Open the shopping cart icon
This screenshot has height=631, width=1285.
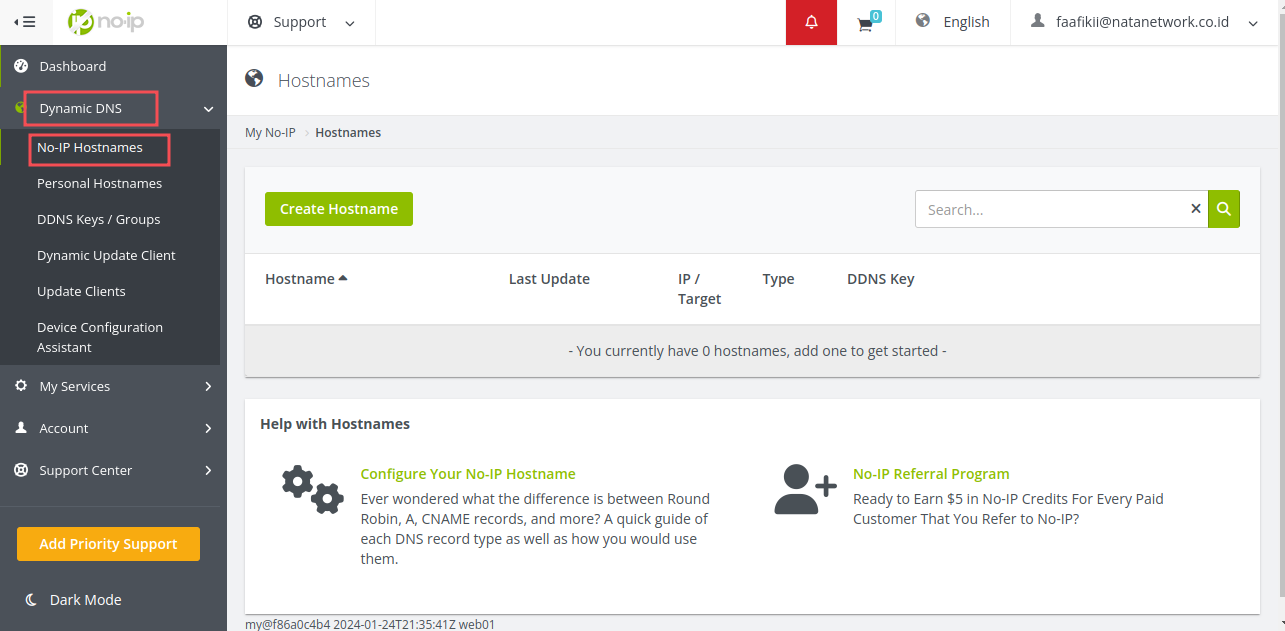867,23
